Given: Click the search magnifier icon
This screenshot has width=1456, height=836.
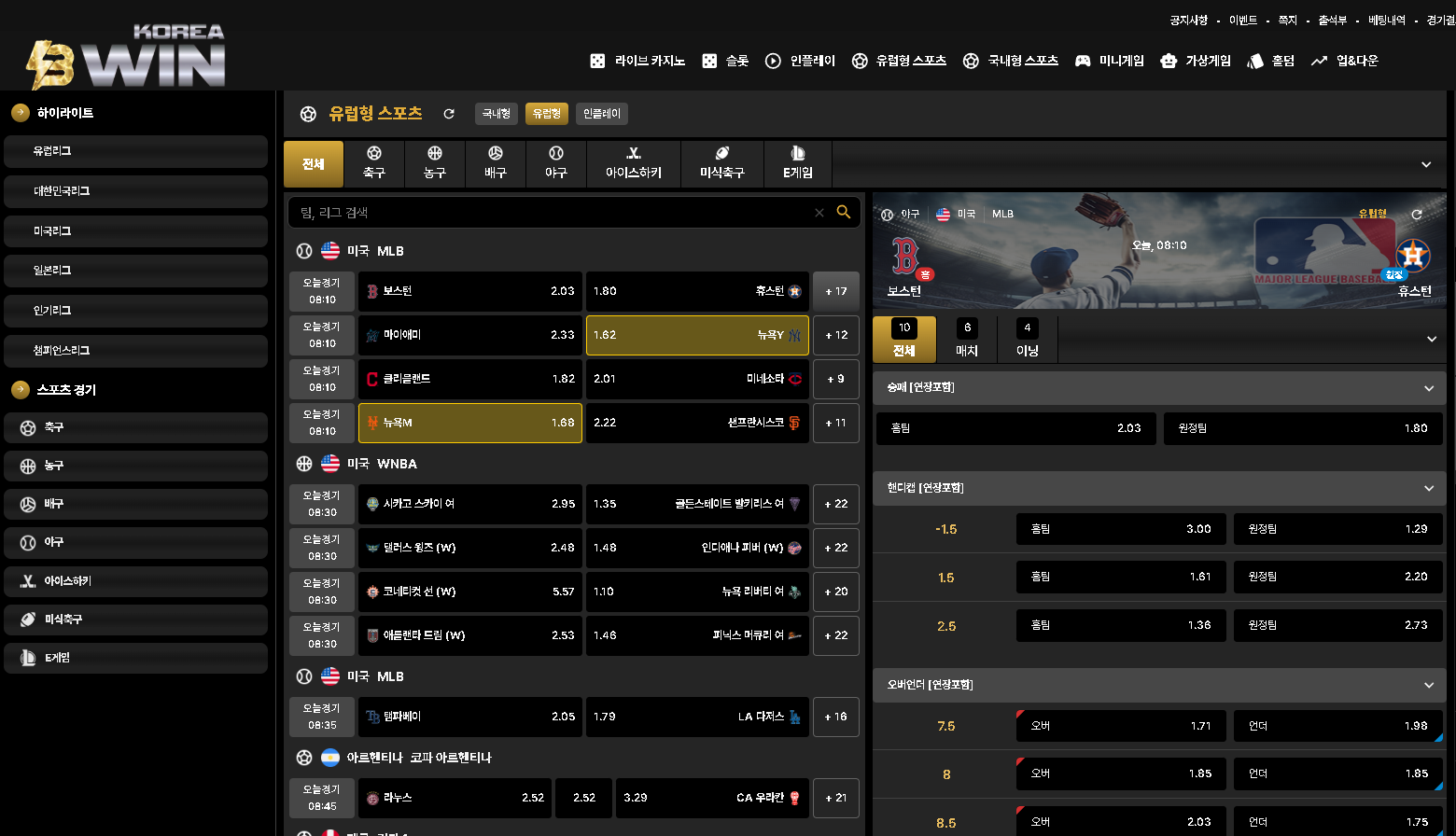Looking at the screenshot, I should click(x=844, y=212).
